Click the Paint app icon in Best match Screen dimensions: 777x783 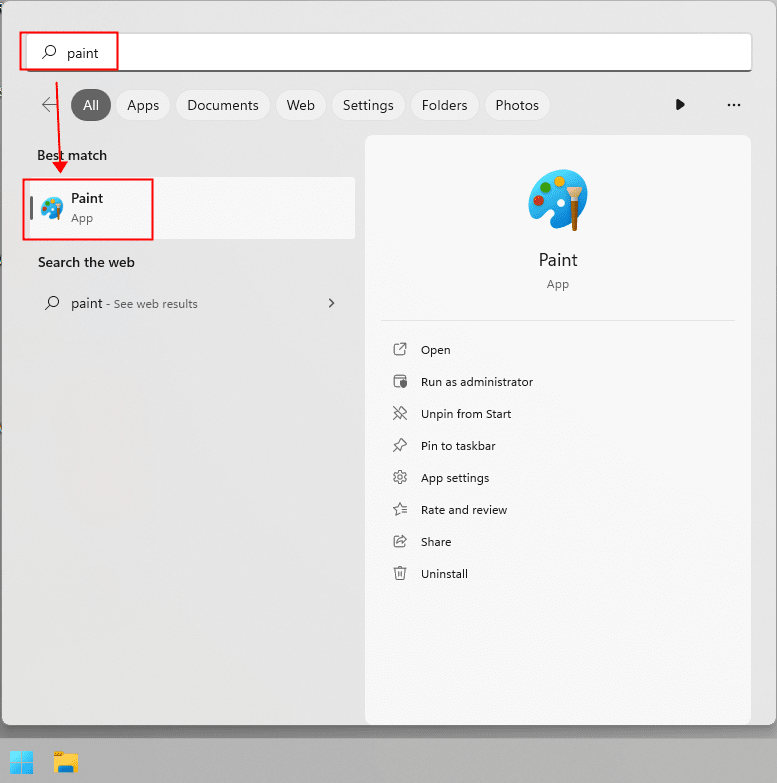click(x=52, y=208)
